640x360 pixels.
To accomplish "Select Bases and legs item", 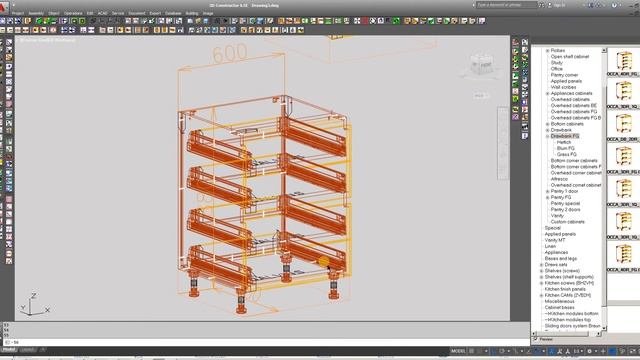I will [x=561, y=259].
